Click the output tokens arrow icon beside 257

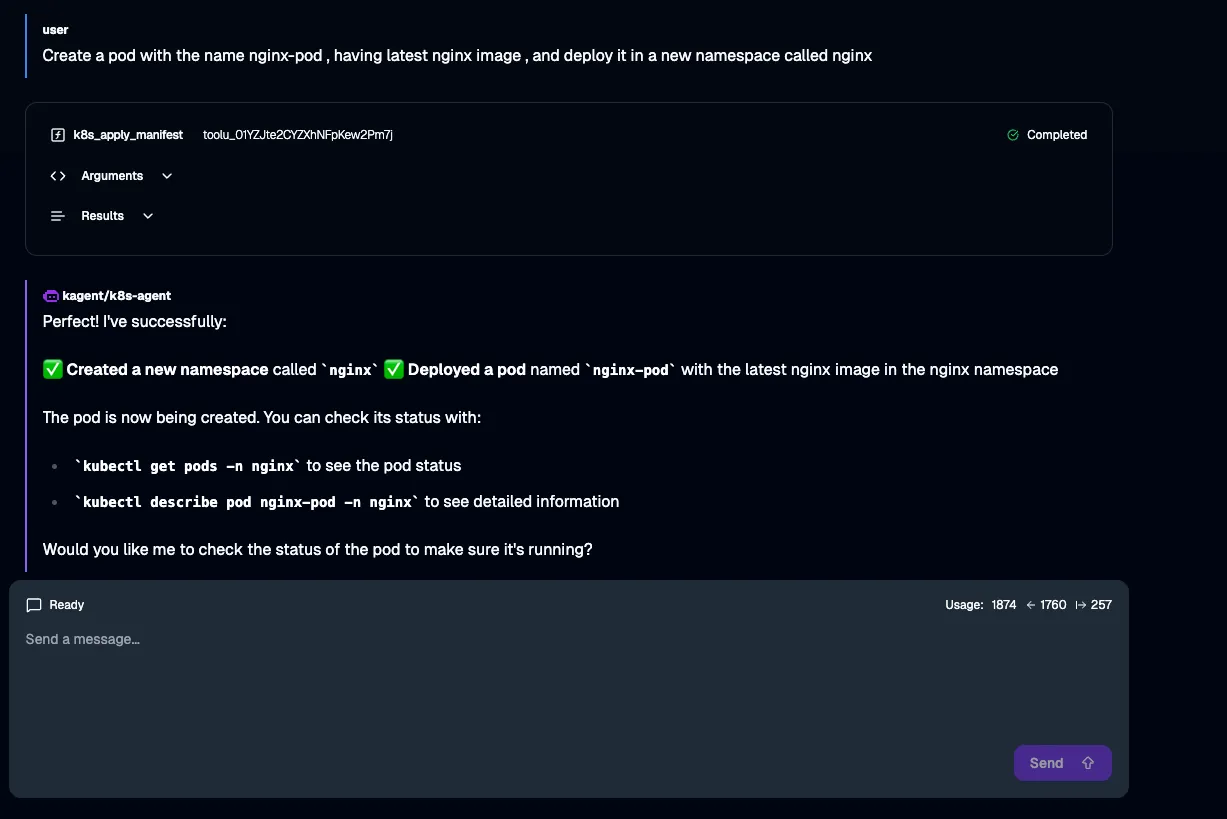click(x=1080, y=605)
